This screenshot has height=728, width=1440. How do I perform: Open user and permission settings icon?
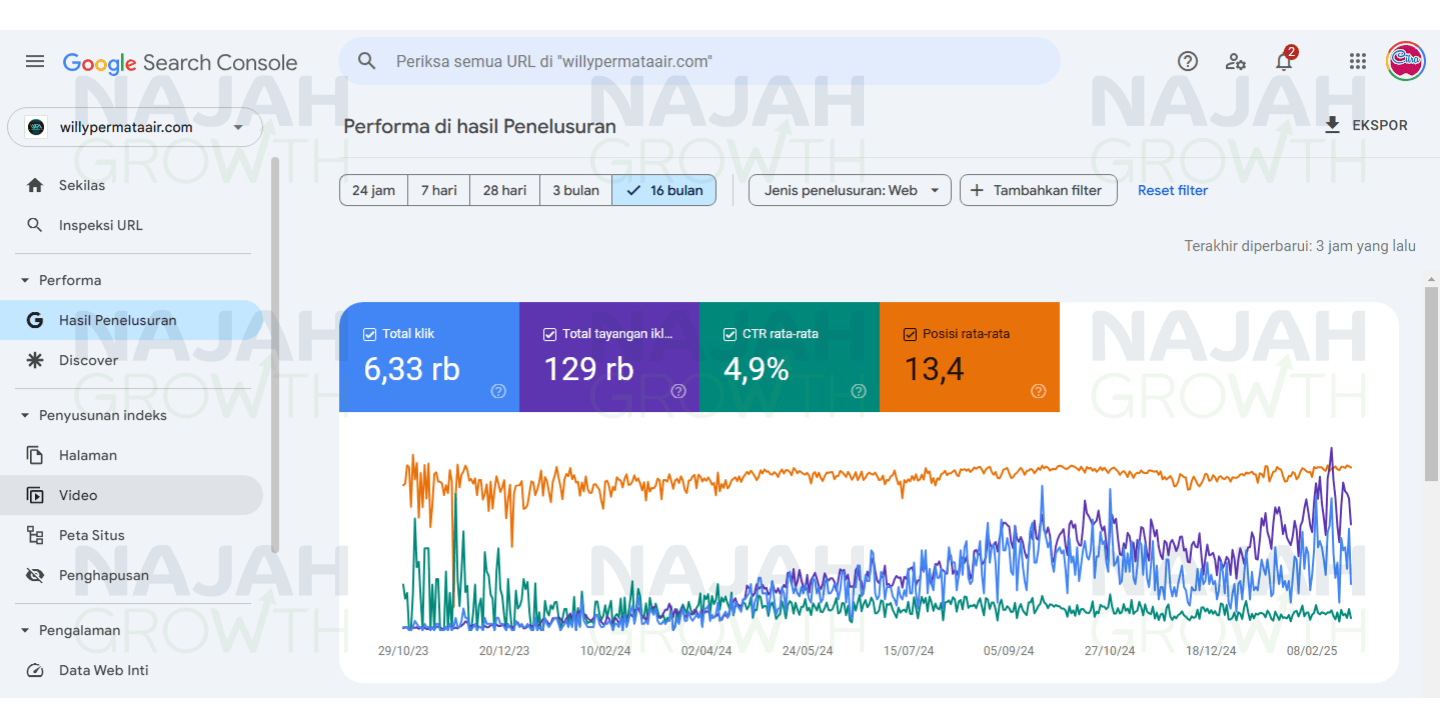pos(1236,61)
